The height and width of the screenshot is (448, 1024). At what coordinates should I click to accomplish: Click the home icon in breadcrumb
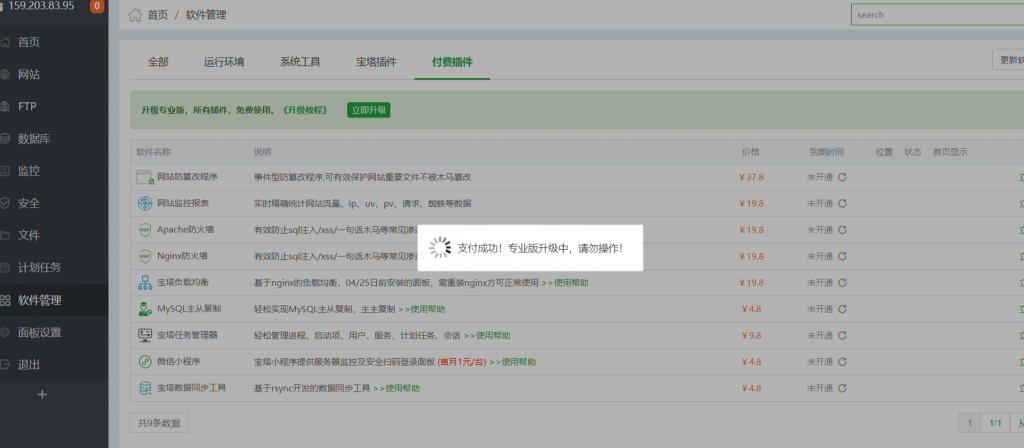(x=135, y=15)
